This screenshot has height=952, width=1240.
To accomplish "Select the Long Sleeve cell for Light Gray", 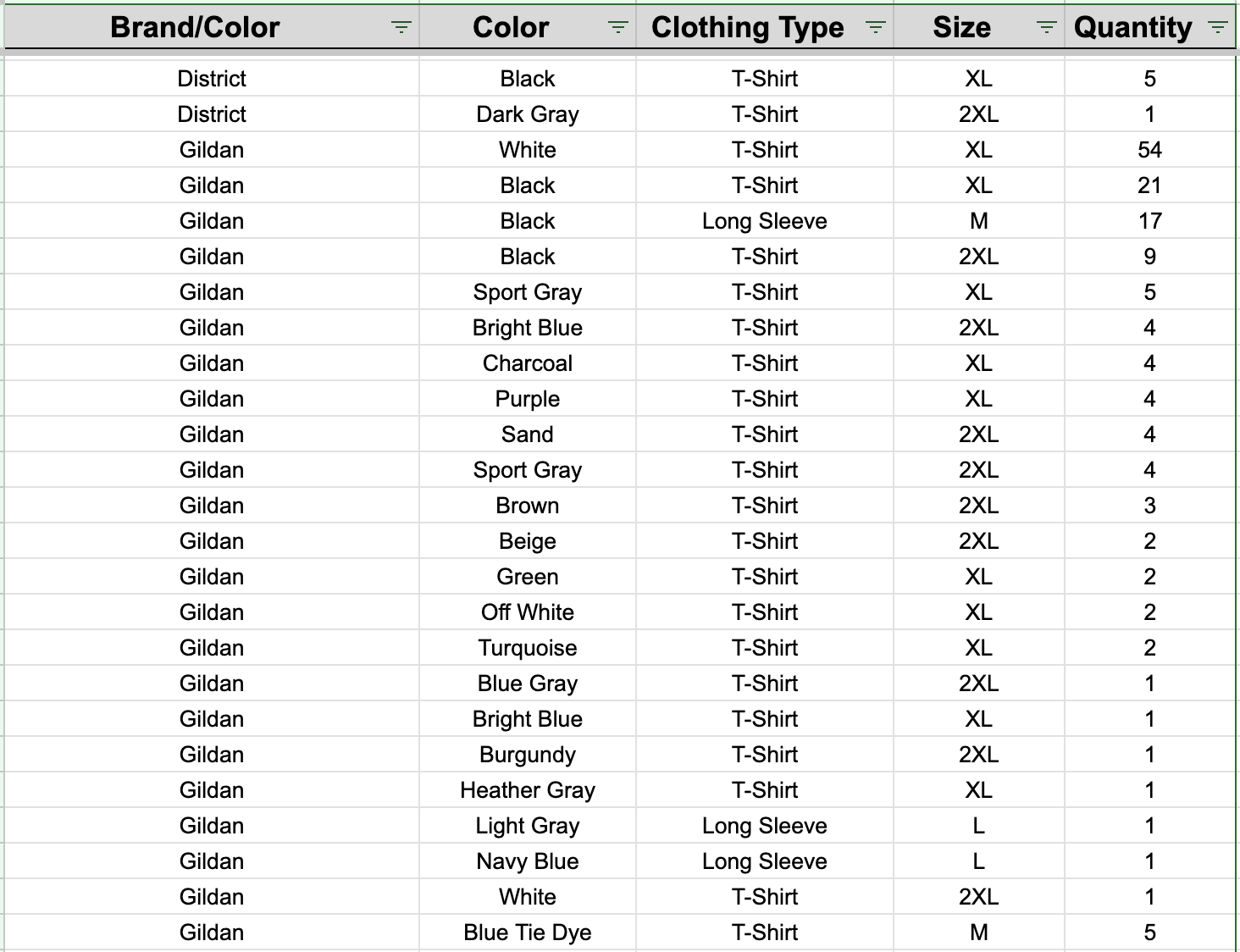I will pyautogui.click(x=765, y=826).
